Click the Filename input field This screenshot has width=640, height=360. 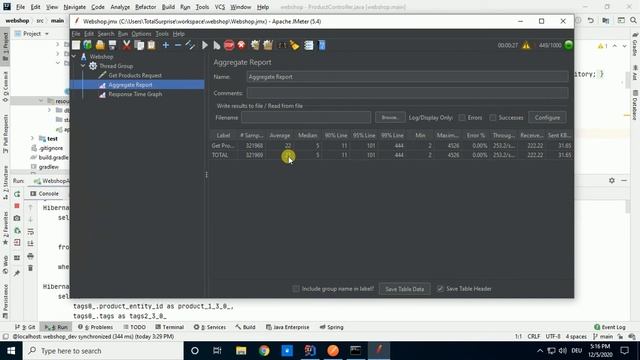point(306,118)
